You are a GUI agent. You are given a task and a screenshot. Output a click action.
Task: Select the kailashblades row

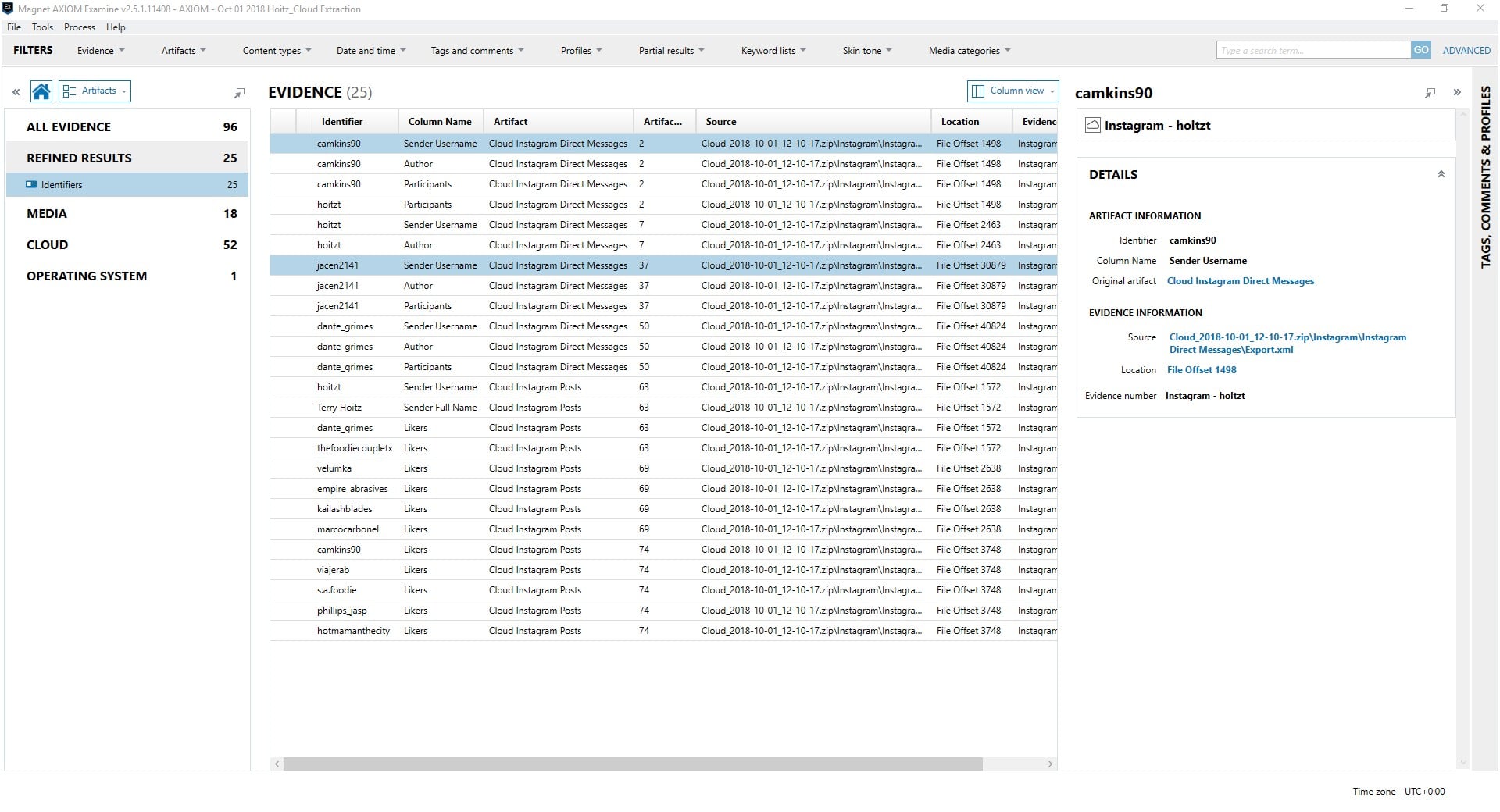click(664, 509)
